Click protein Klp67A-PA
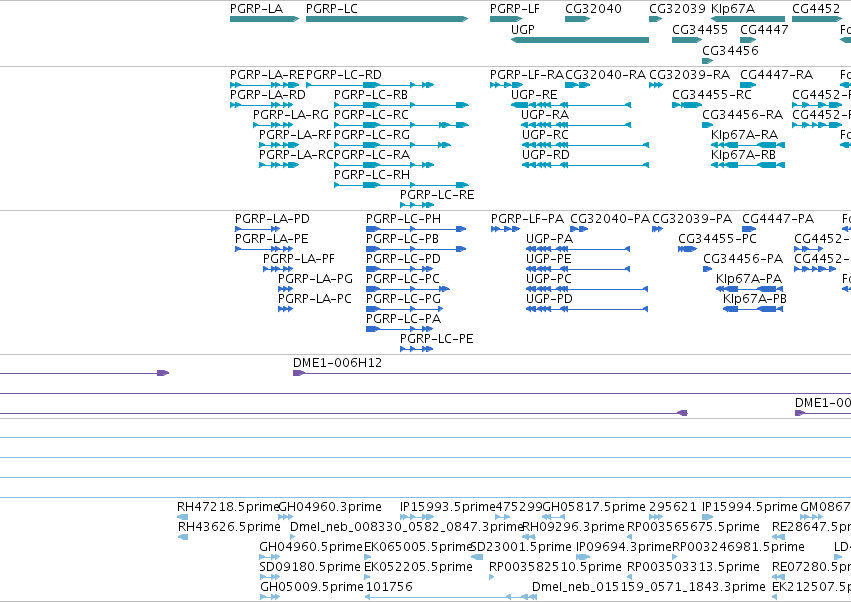 (x=750, y=289)
